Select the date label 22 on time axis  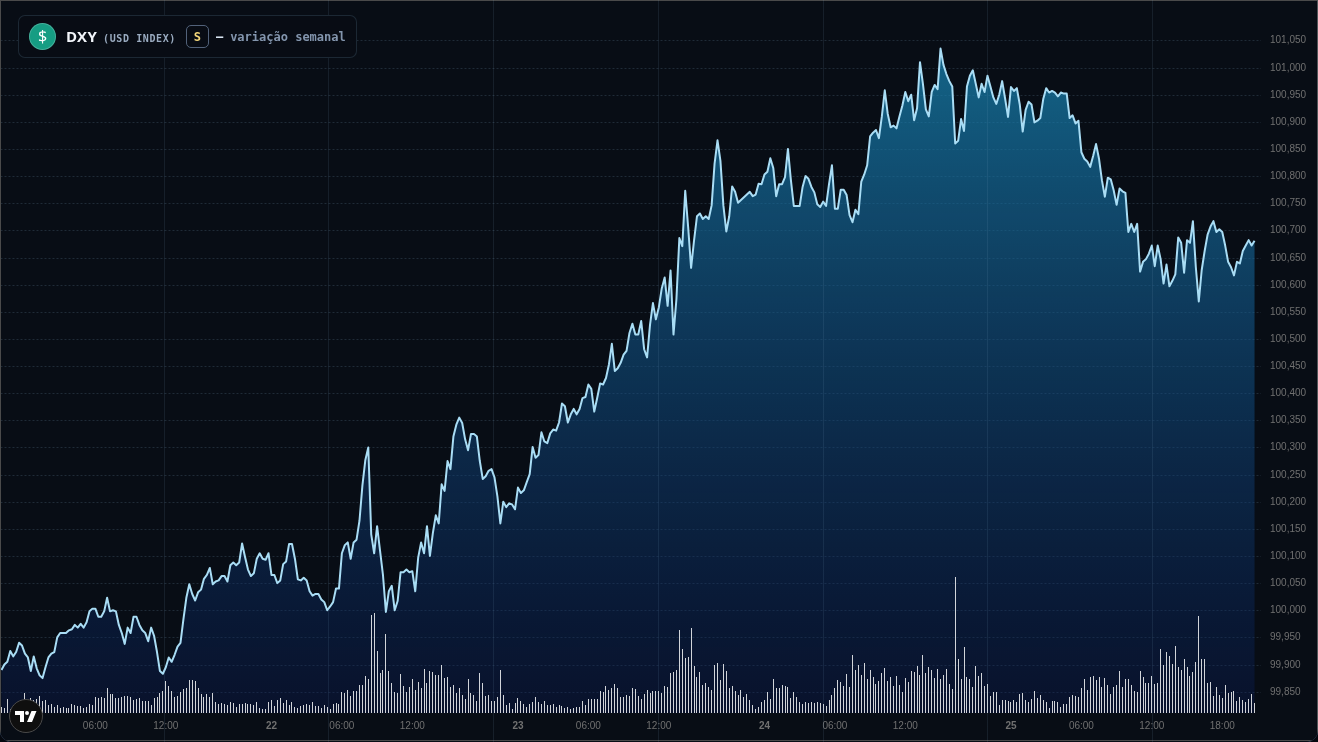271,725
